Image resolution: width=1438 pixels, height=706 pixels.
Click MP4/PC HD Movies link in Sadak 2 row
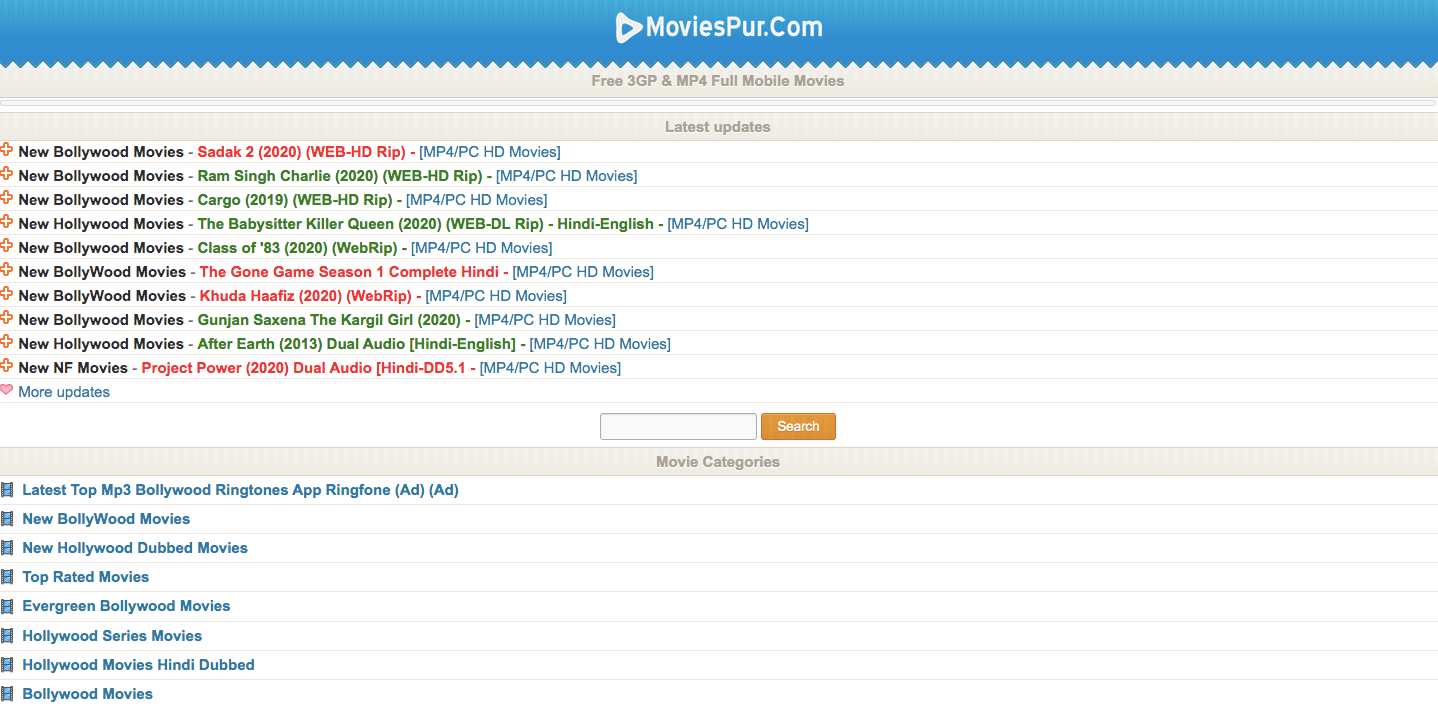(490, 152)
